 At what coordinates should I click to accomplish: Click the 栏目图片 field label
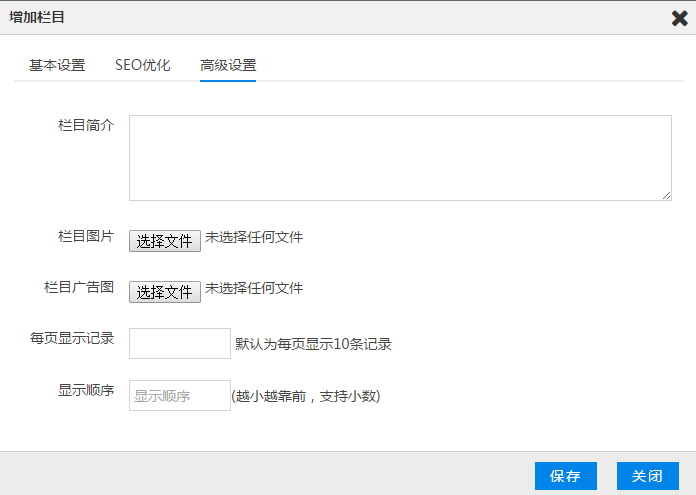86,237
